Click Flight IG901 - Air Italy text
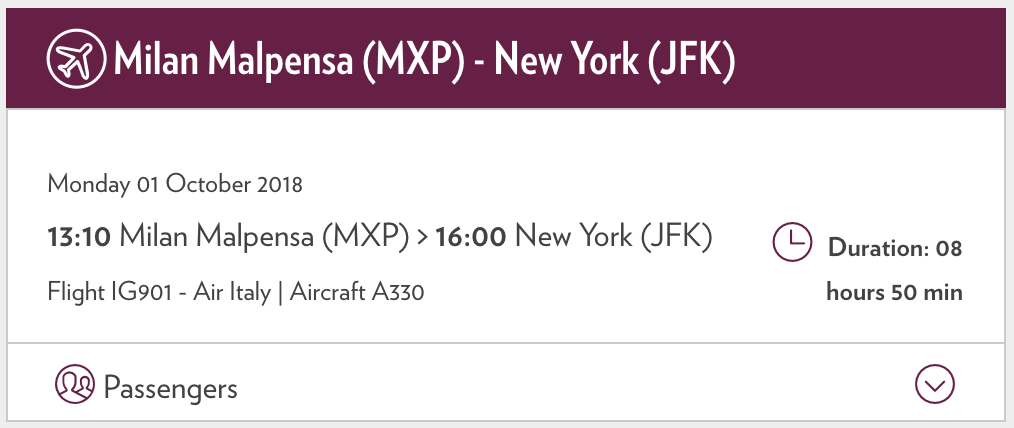 [x=159, y=293]
